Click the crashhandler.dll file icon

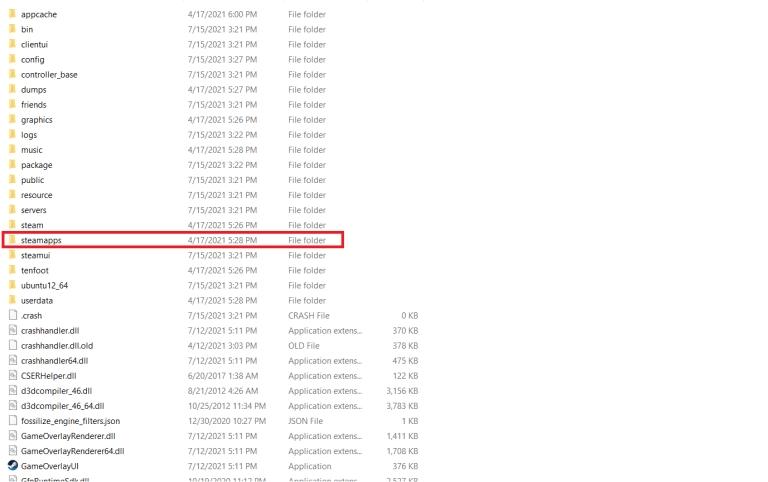coord(13,330)
